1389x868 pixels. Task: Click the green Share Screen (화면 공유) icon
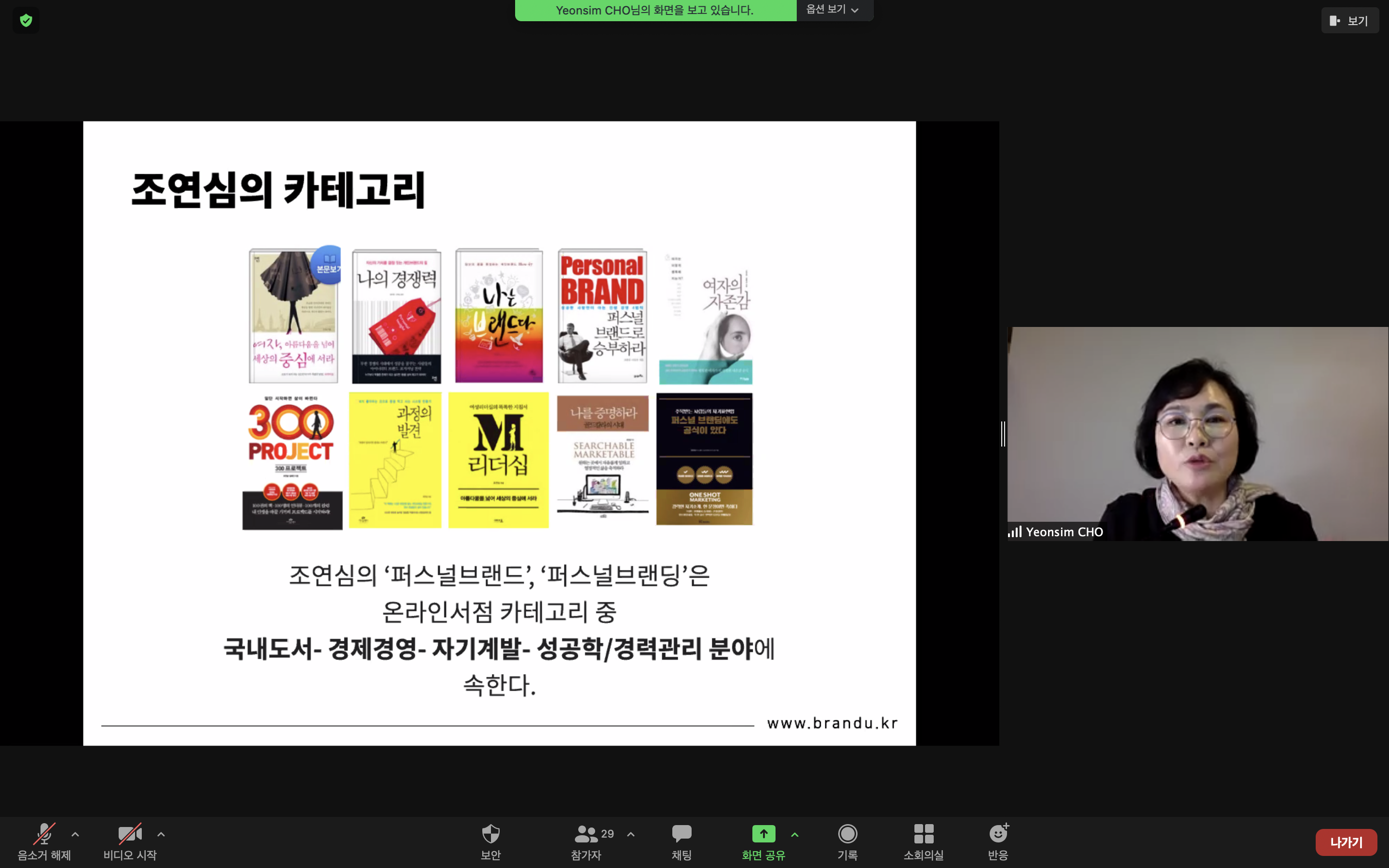point(763,834)
